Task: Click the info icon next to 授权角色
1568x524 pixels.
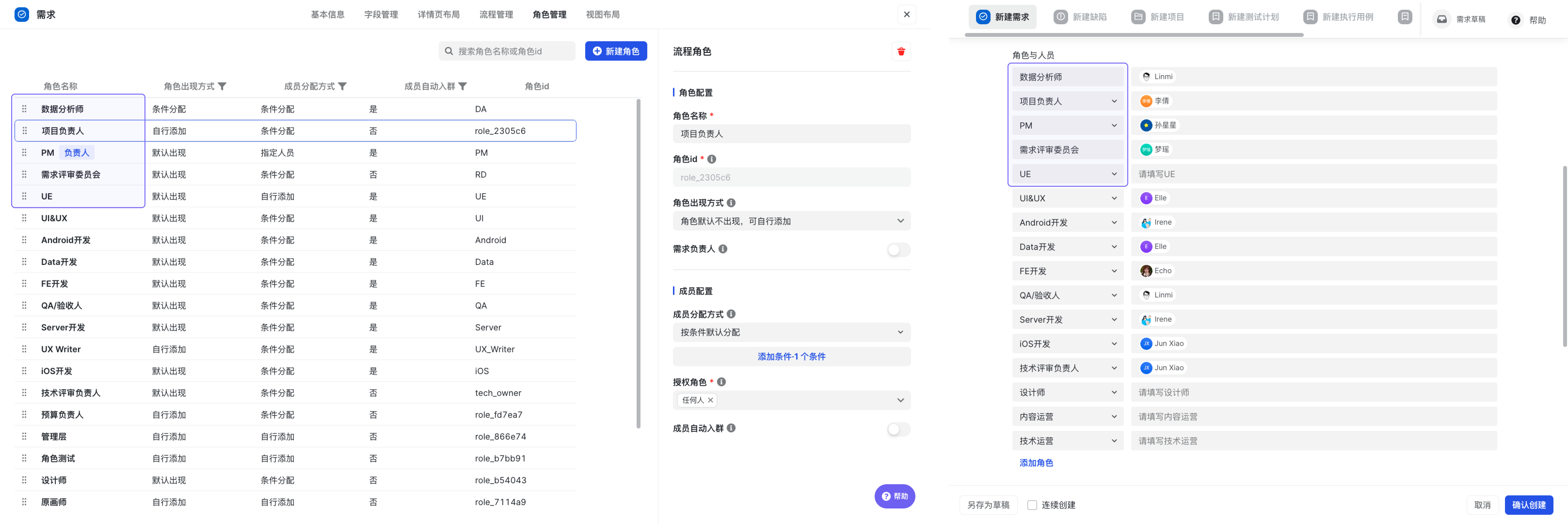Action: pyautogui.click(x=721, y=382)
